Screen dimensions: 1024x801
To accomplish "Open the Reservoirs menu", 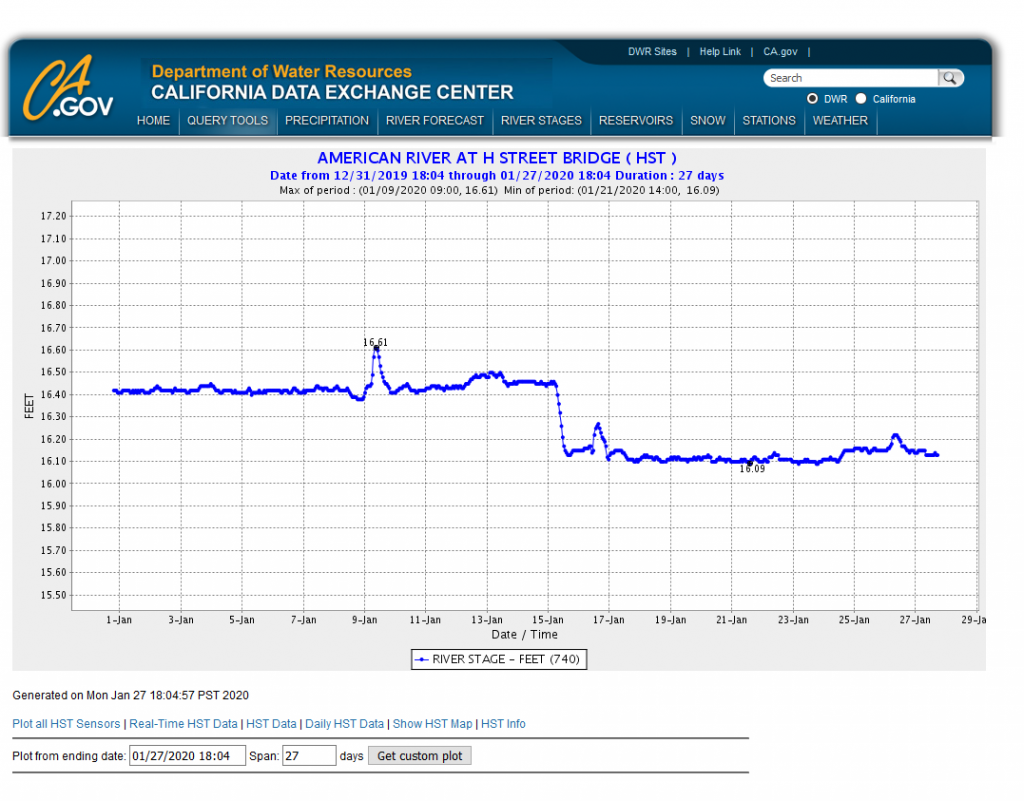I will 635,121.
